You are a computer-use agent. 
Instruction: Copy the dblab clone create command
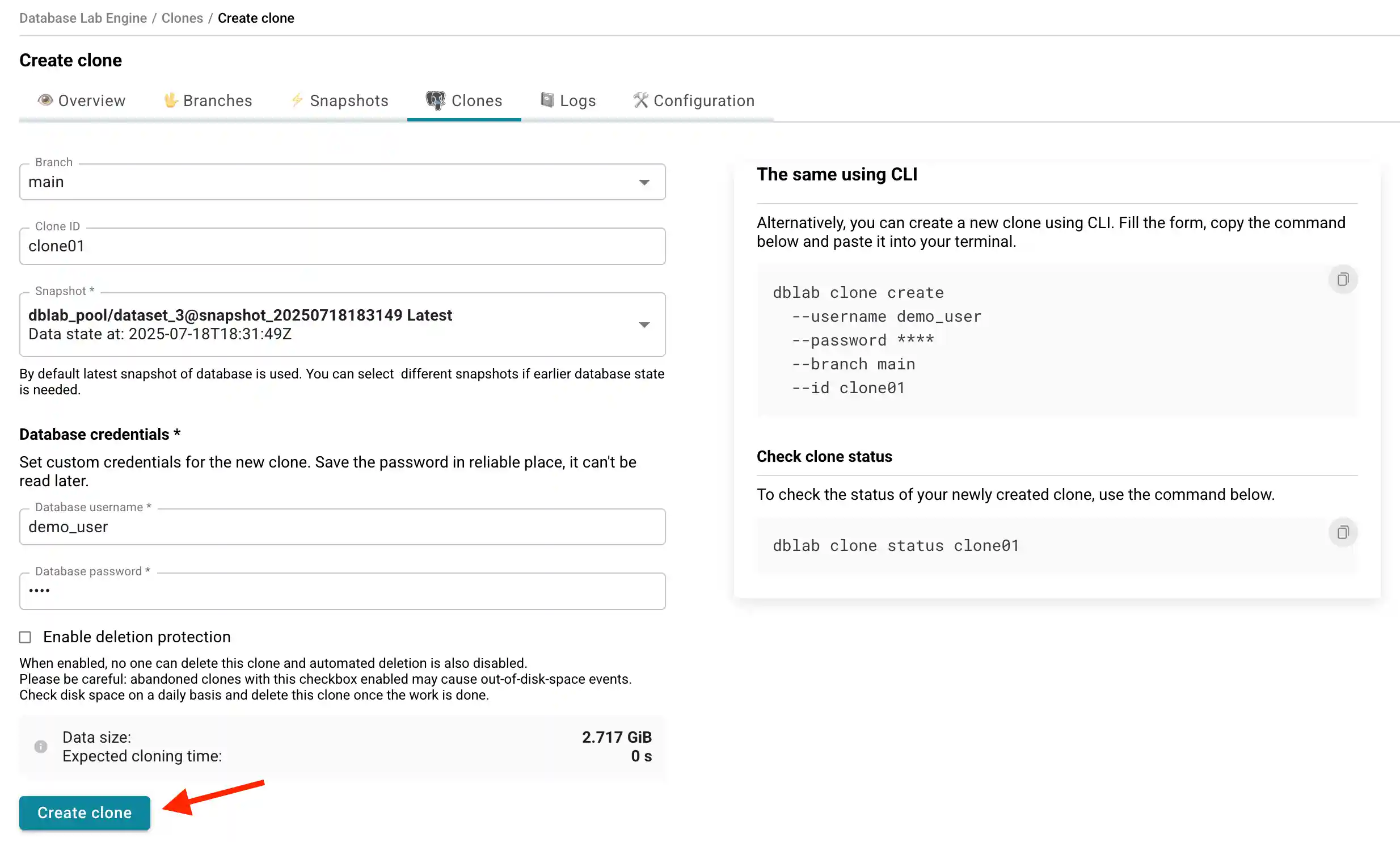1343,279
